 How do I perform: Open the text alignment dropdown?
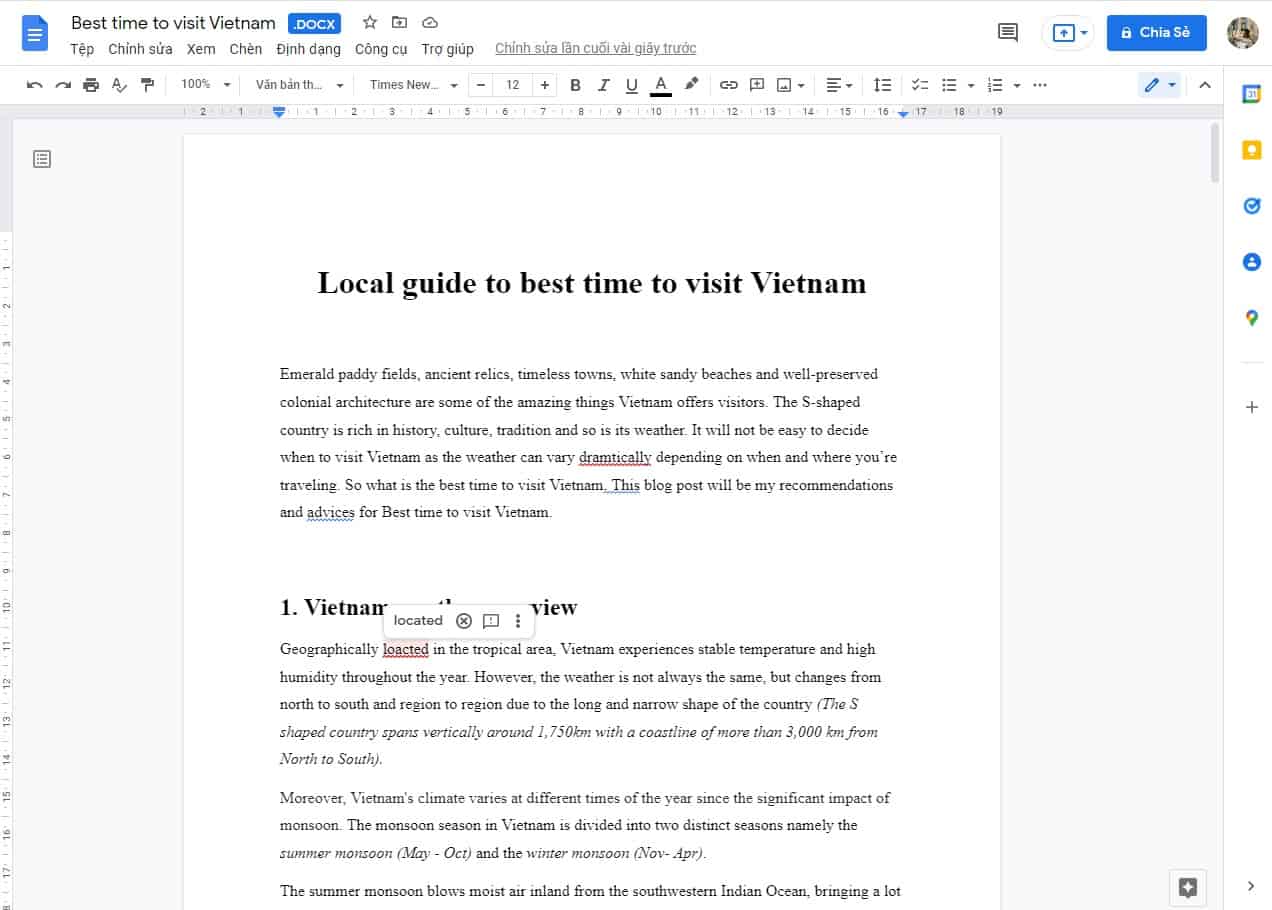[839, 85]
